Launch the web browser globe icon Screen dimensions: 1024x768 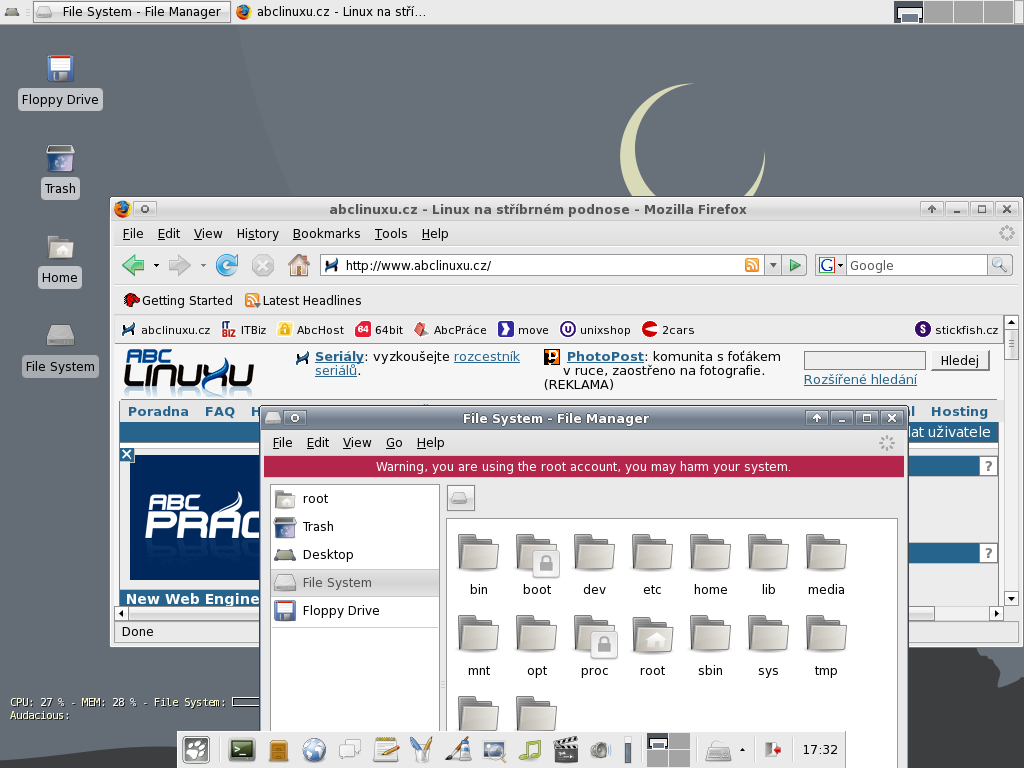314,750
